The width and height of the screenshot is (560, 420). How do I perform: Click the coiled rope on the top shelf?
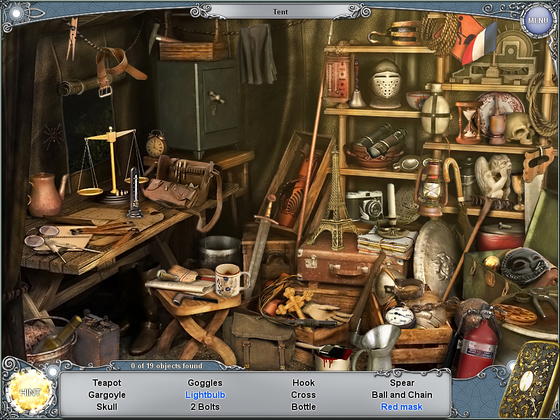tap(439, 34)
